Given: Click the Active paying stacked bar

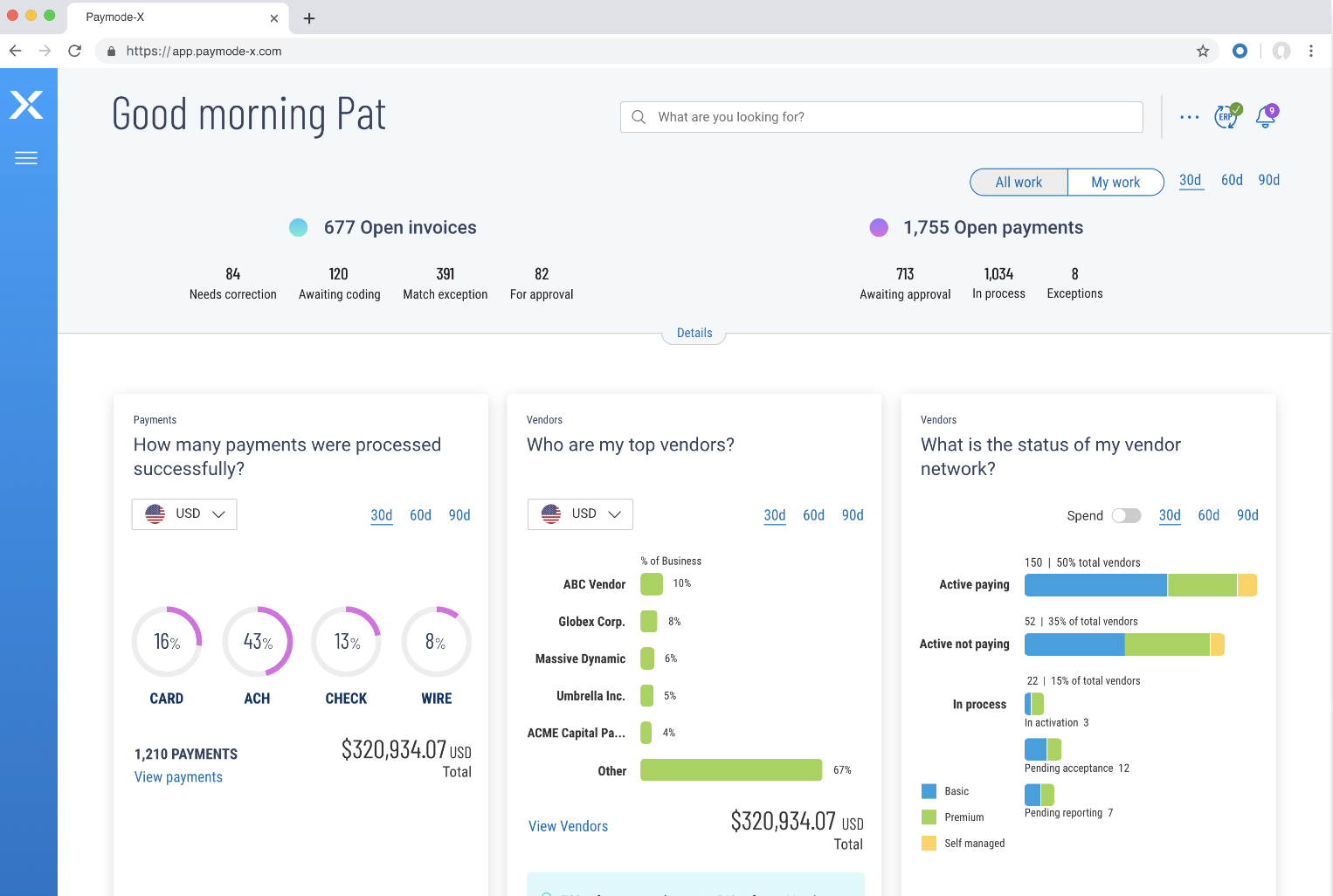Looking at the screenshot, I should (1141, 585).
